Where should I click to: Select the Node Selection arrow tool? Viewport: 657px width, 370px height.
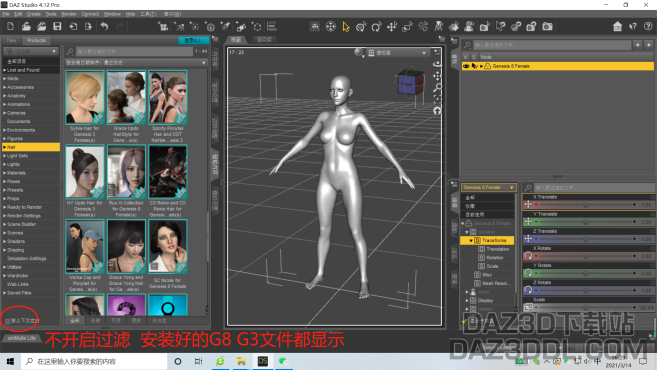(x=346, y=27)
